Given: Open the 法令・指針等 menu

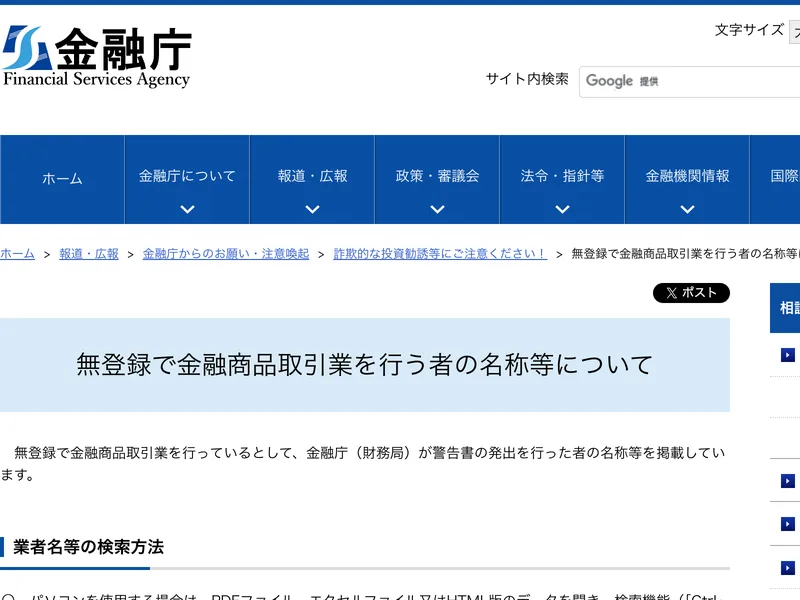Looking at the screenshot, I should click(562, 177).
